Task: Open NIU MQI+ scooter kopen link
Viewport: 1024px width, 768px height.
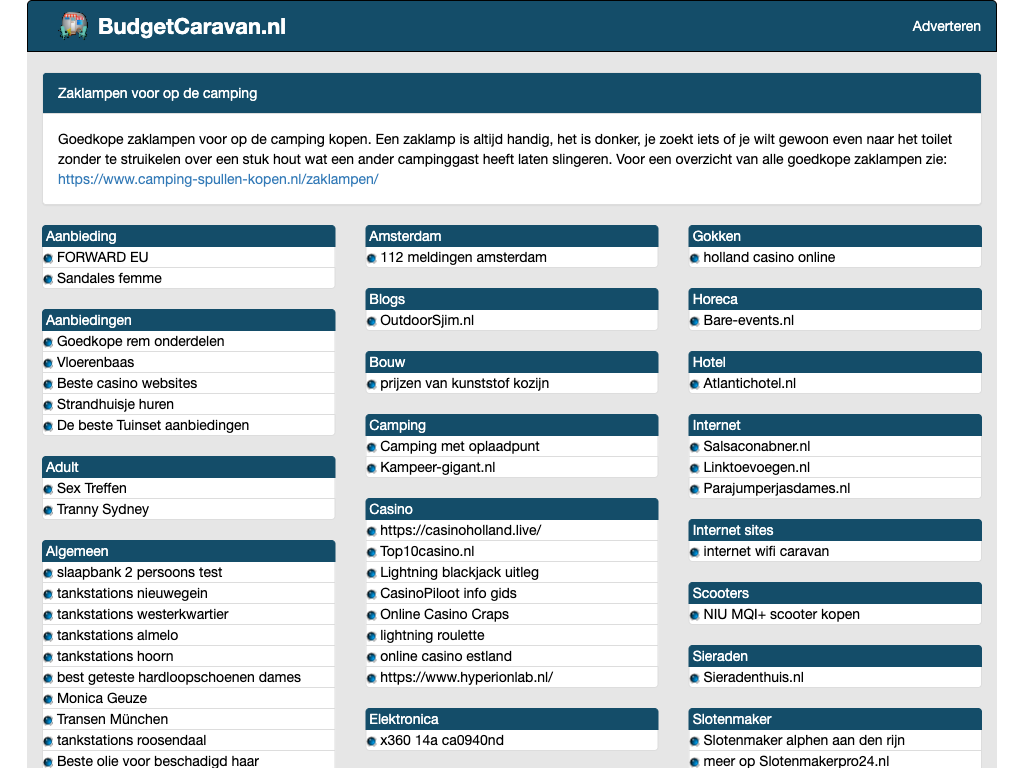Action: [781, 614]
